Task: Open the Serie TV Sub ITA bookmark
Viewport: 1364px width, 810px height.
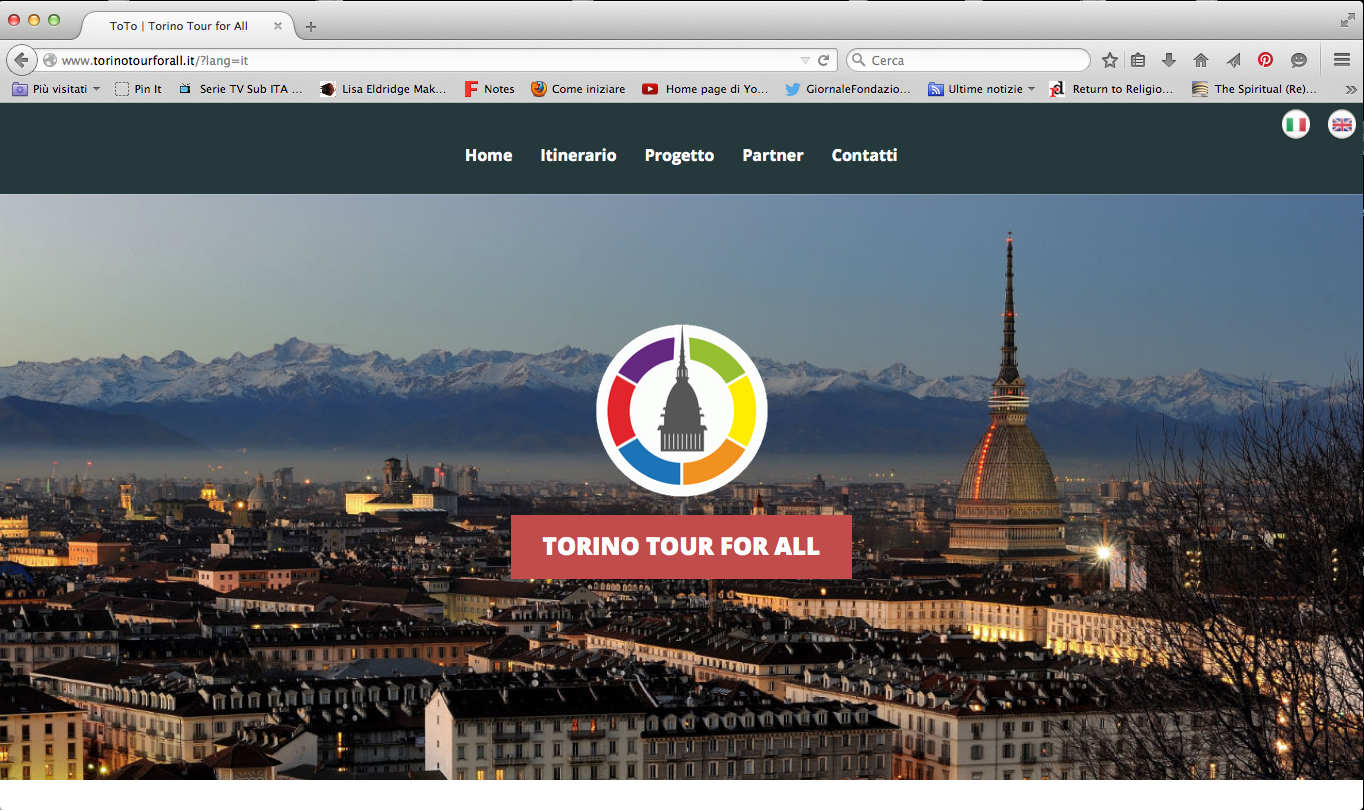Action: tap(240, 89)
